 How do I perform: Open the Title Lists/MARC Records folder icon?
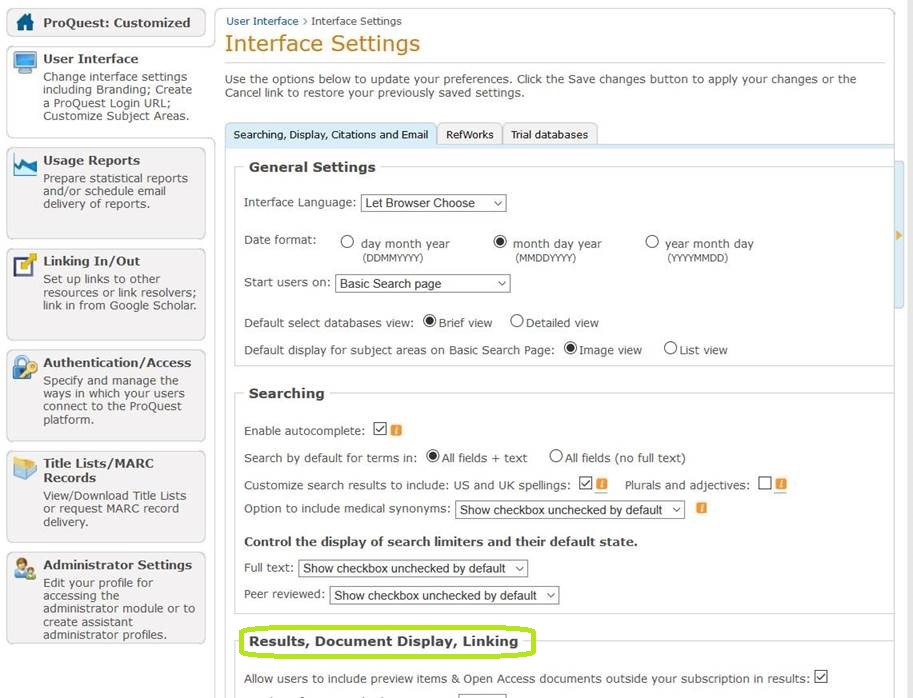(25, 468)
